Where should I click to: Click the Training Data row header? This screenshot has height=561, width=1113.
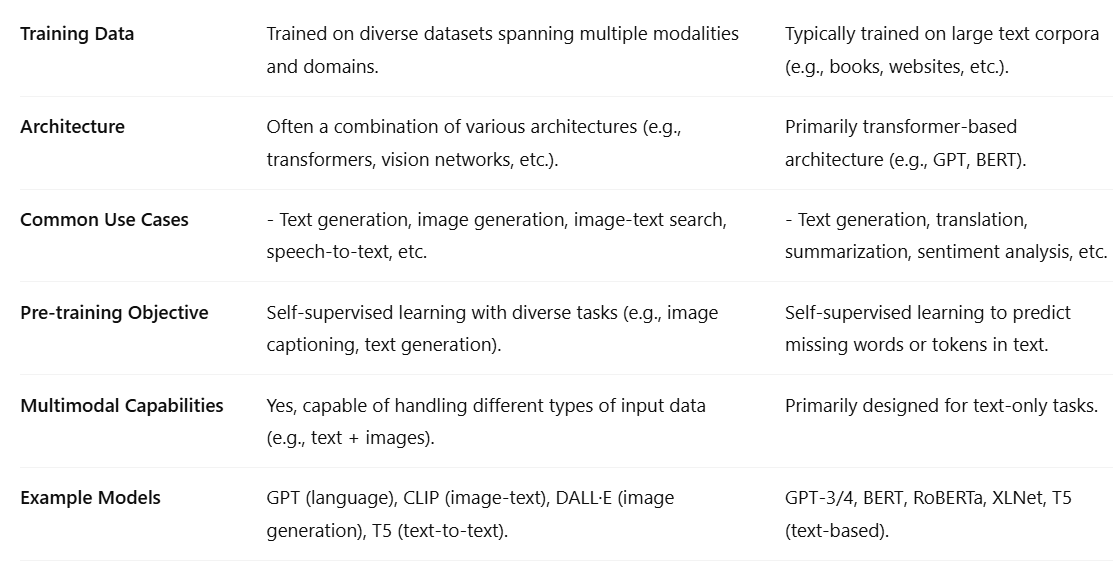pos(77,34)
